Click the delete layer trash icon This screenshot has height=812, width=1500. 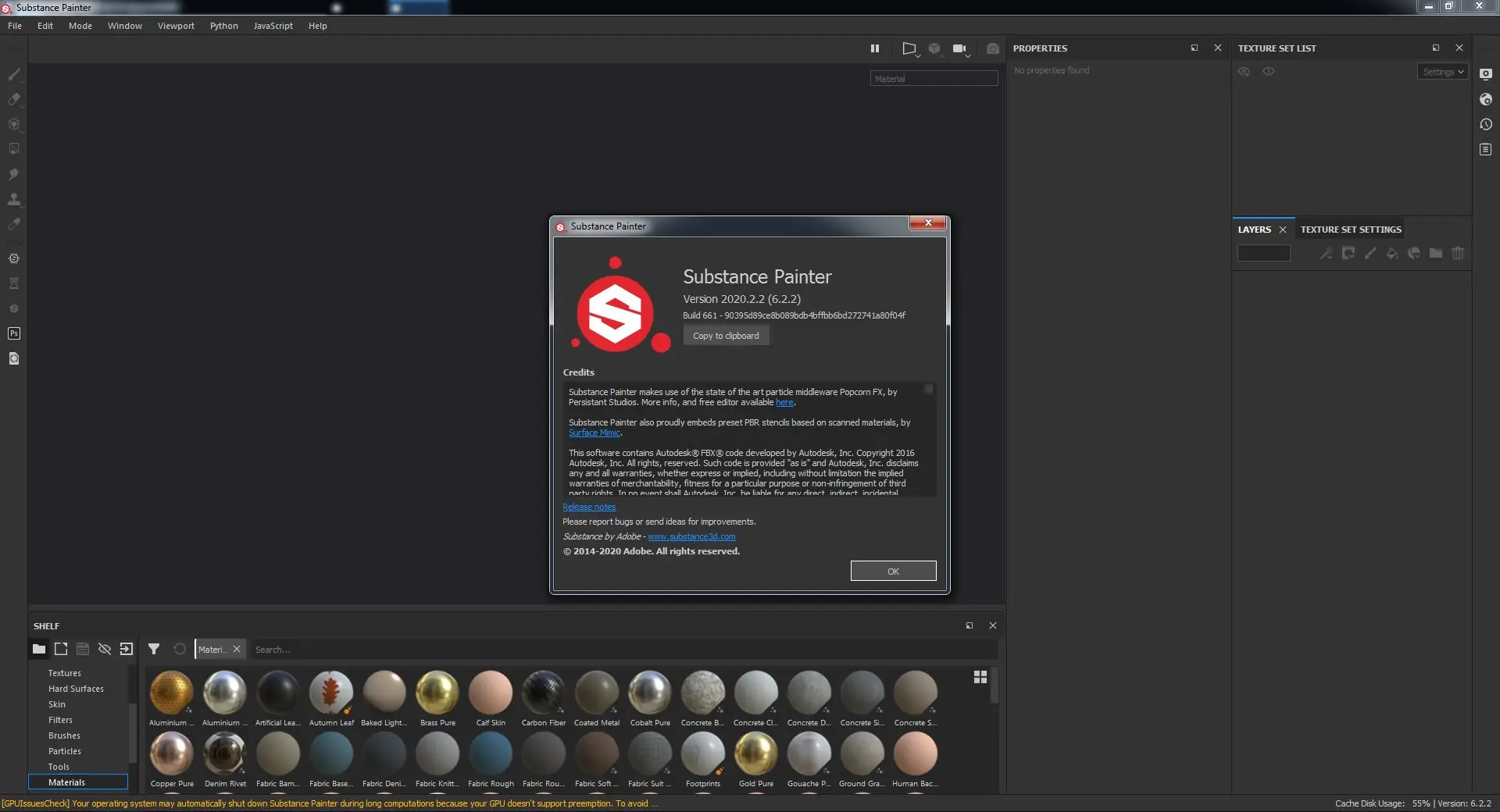[1458, 253]
